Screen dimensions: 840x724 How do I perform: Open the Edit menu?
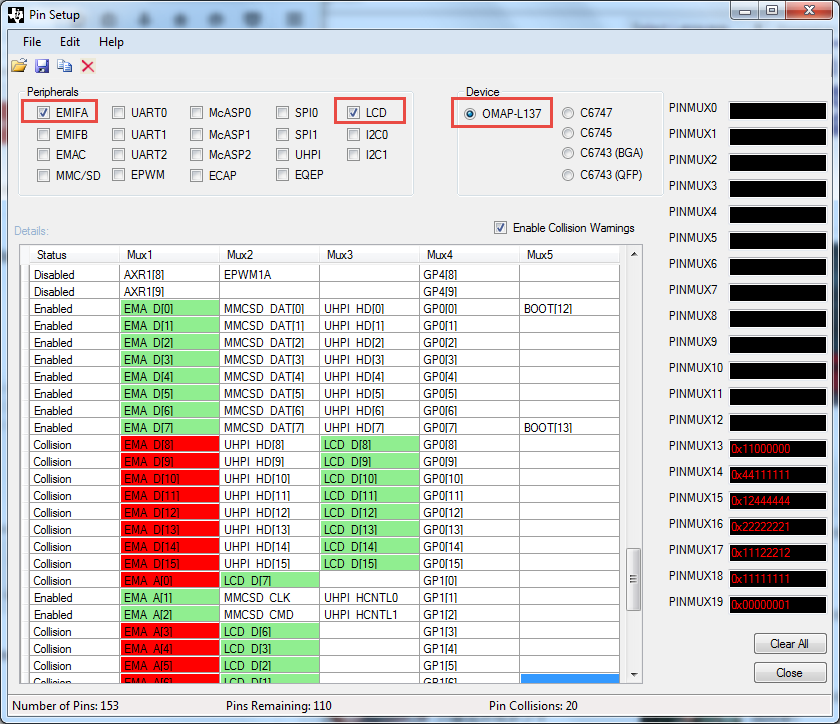coord(70,42)
